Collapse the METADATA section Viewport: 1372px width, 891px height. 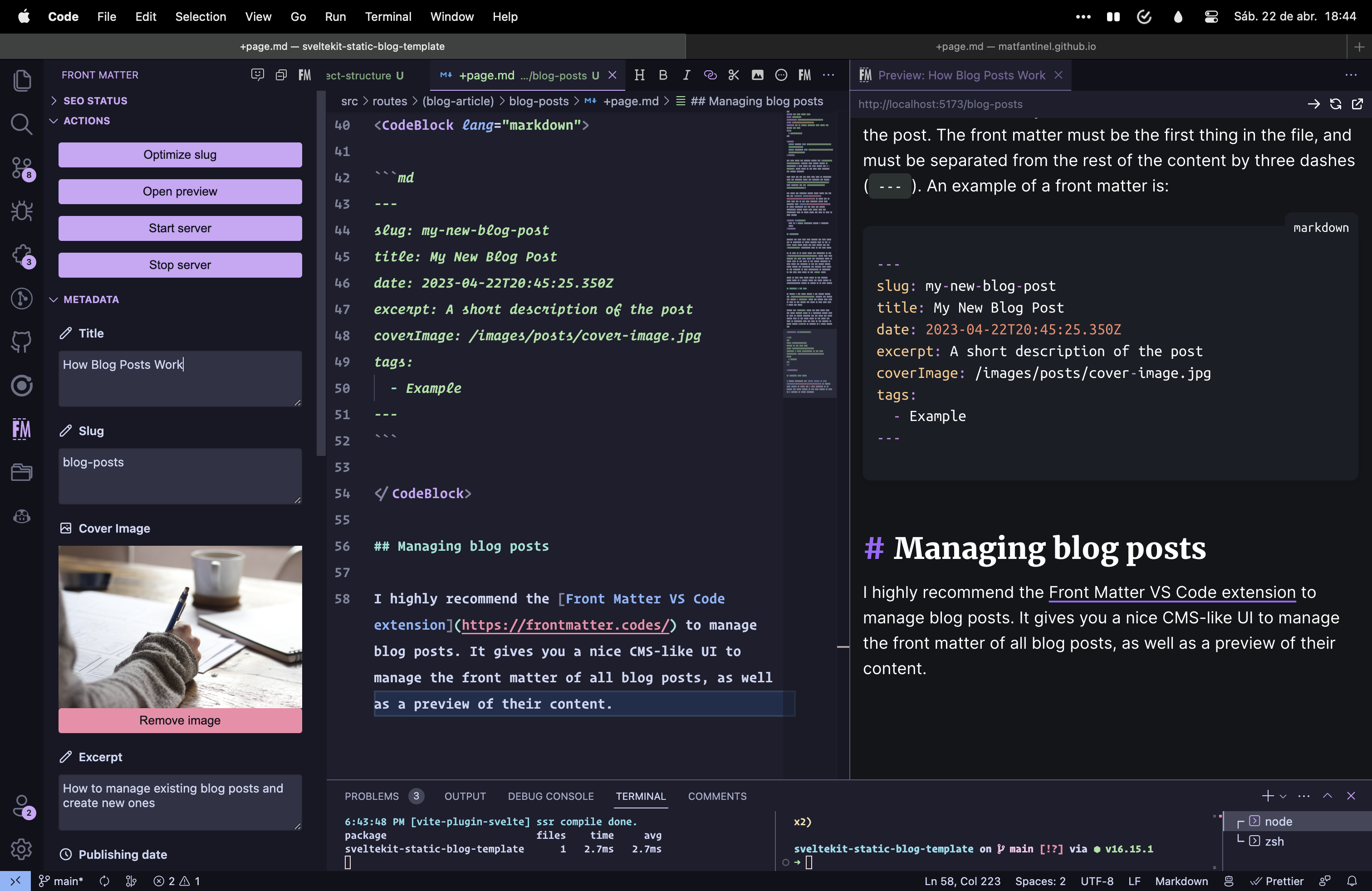[x=53, y=299]
